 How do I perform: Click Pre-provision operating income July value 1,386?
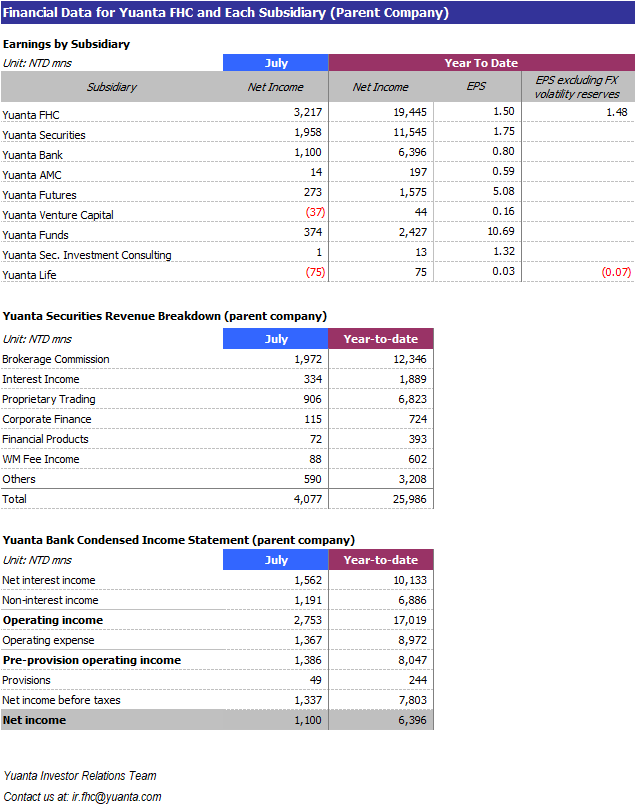308,660
